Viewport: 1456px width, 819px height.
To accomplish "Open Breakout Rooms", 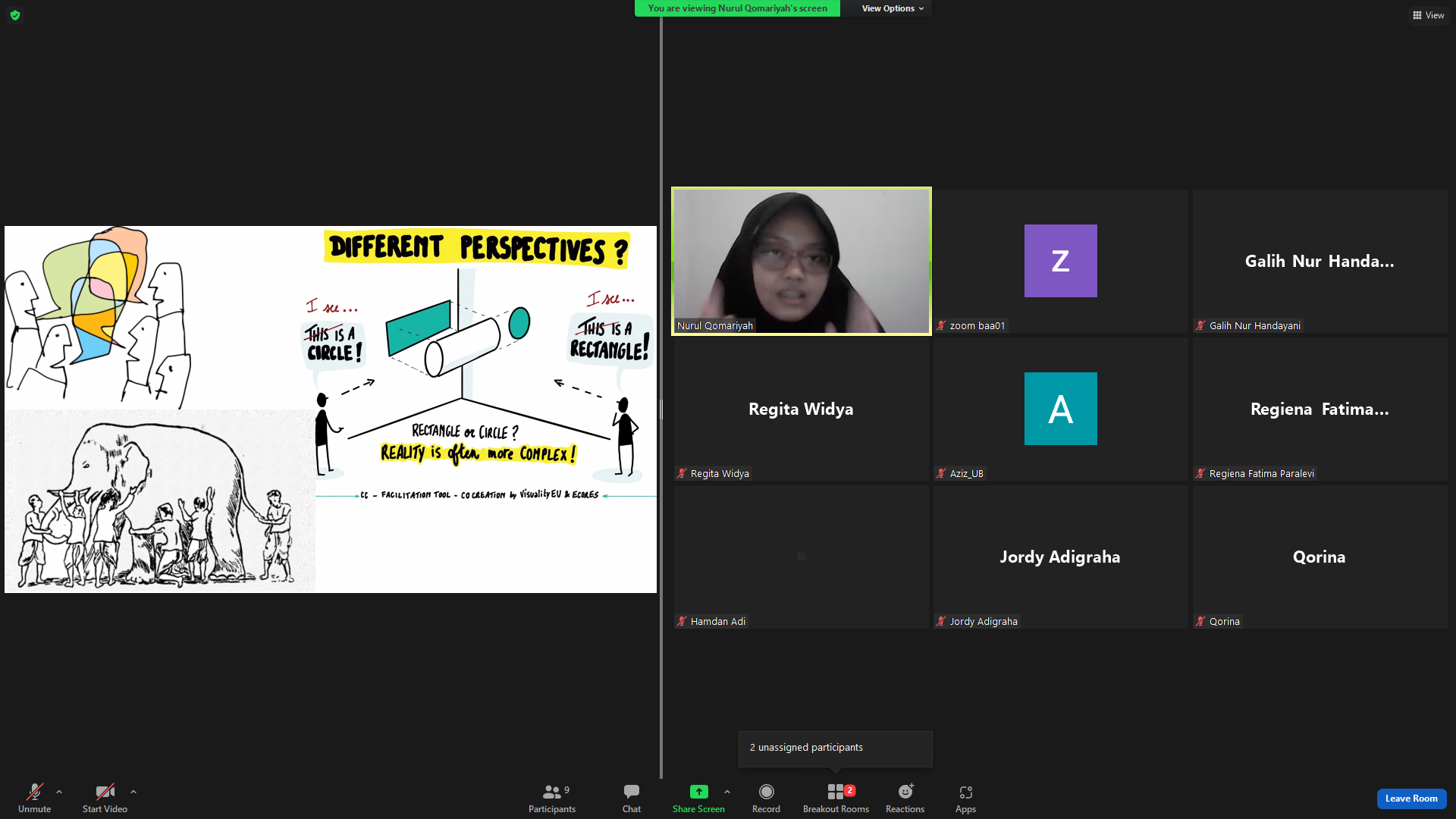I will 836,798.
